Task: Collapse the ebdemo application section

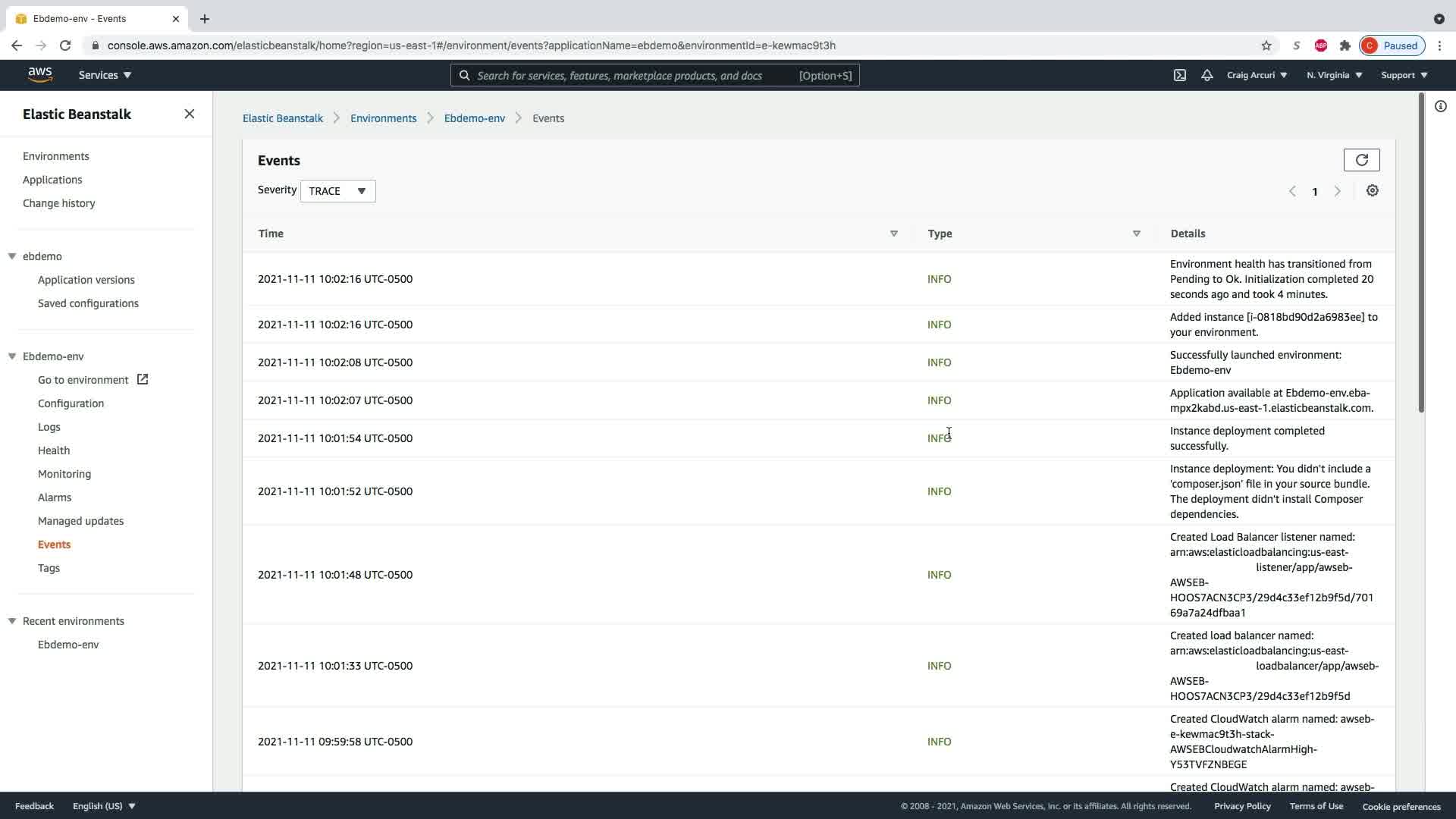Action: tap(12, 256)
